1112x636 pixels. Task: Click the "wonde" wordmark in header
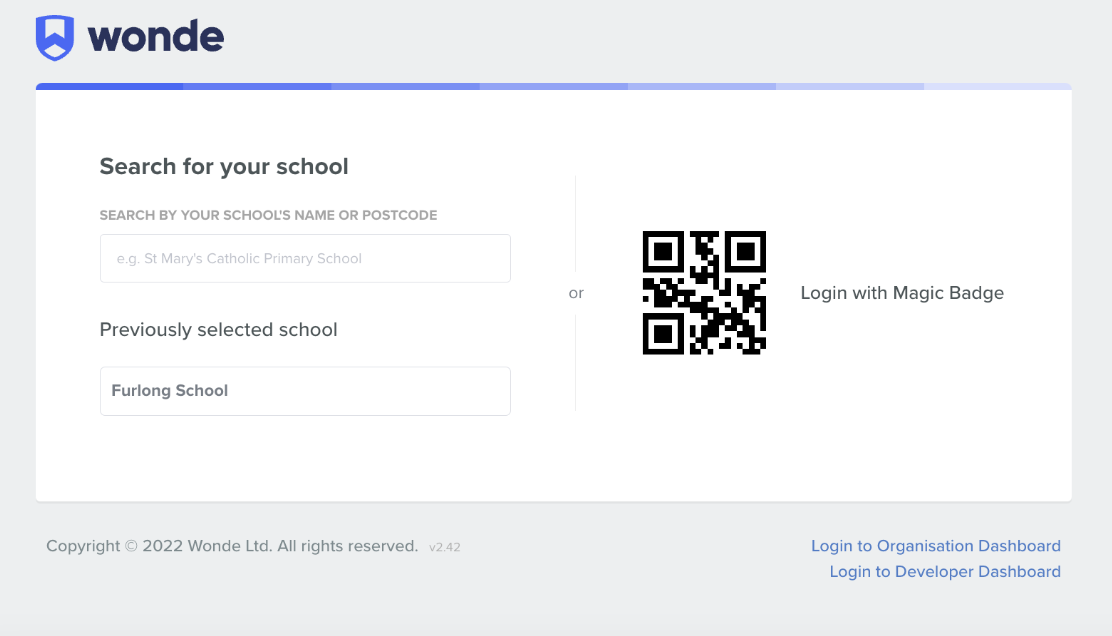pos(156,38)
